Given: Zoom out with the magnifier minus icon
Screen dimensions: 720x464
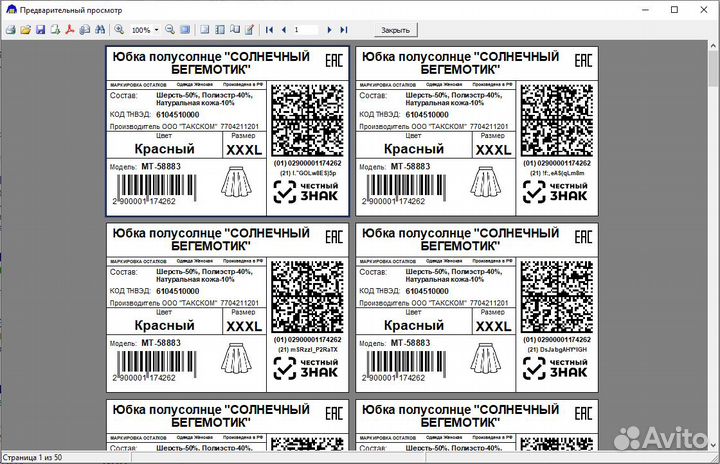Looking at the screenshot, I should point(169,30).
